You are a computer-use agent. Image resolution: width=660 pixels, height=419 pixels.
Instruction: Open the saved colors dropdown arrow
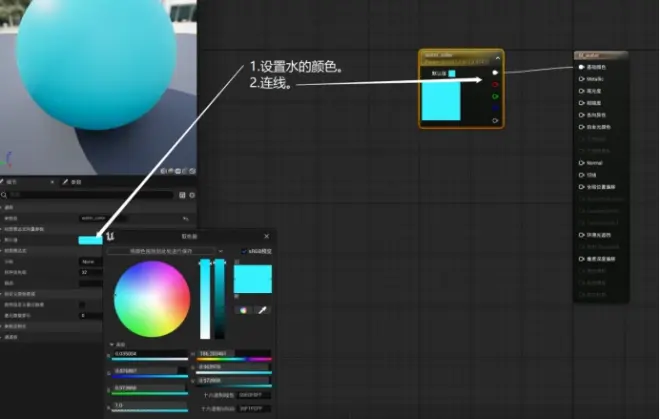point(220,251)
